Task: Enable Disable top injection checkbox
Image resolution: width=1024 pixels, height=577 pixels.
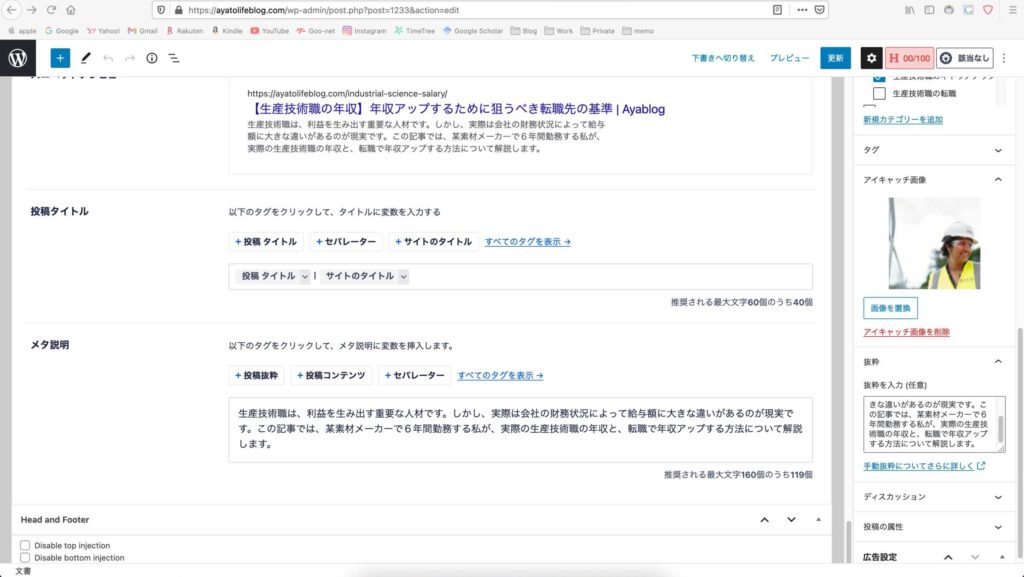Action: pyautogui.click(x=25, y=545)
